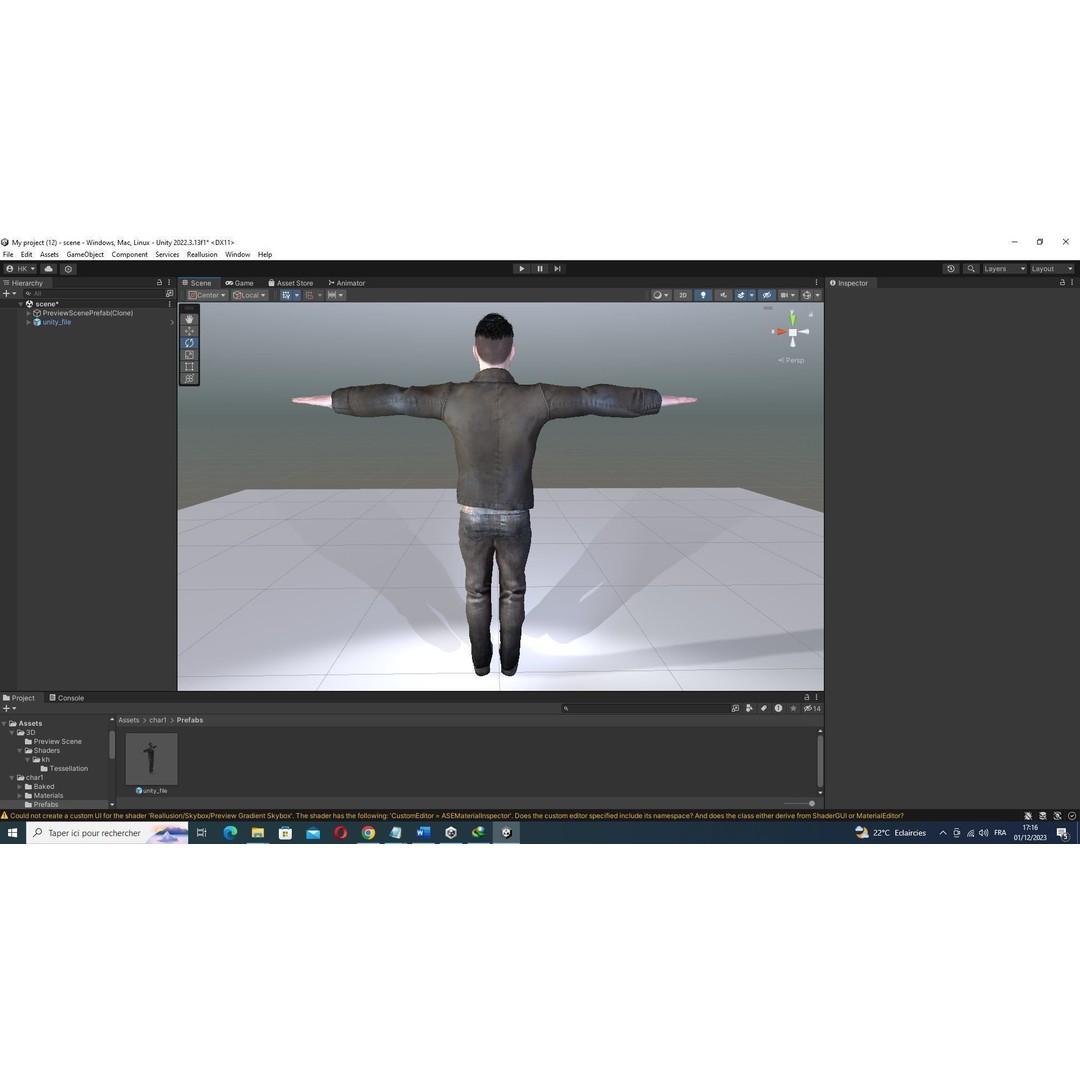Viewport: 1080px width, 1080px height.
Task: Open the scene row three-dot menu
Action: [169, 304]
